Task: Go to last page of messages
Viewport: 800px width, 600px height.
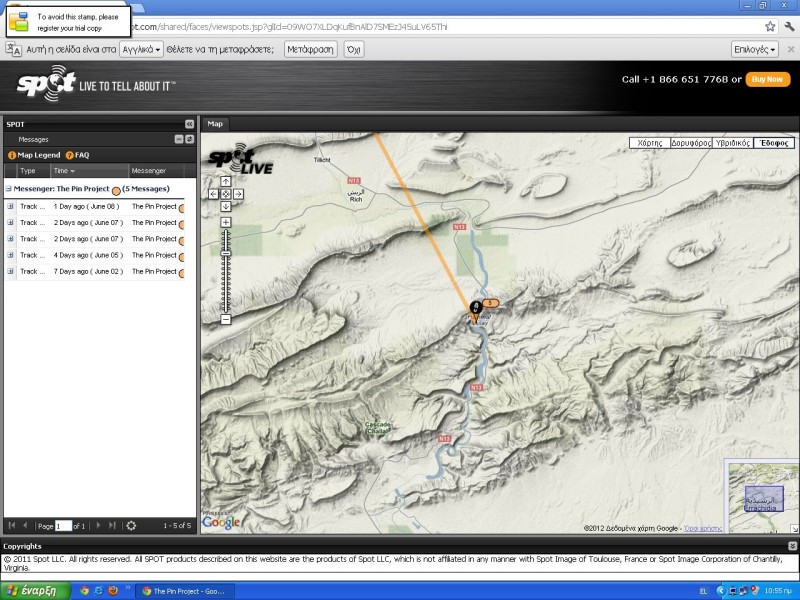Action: 112,526
